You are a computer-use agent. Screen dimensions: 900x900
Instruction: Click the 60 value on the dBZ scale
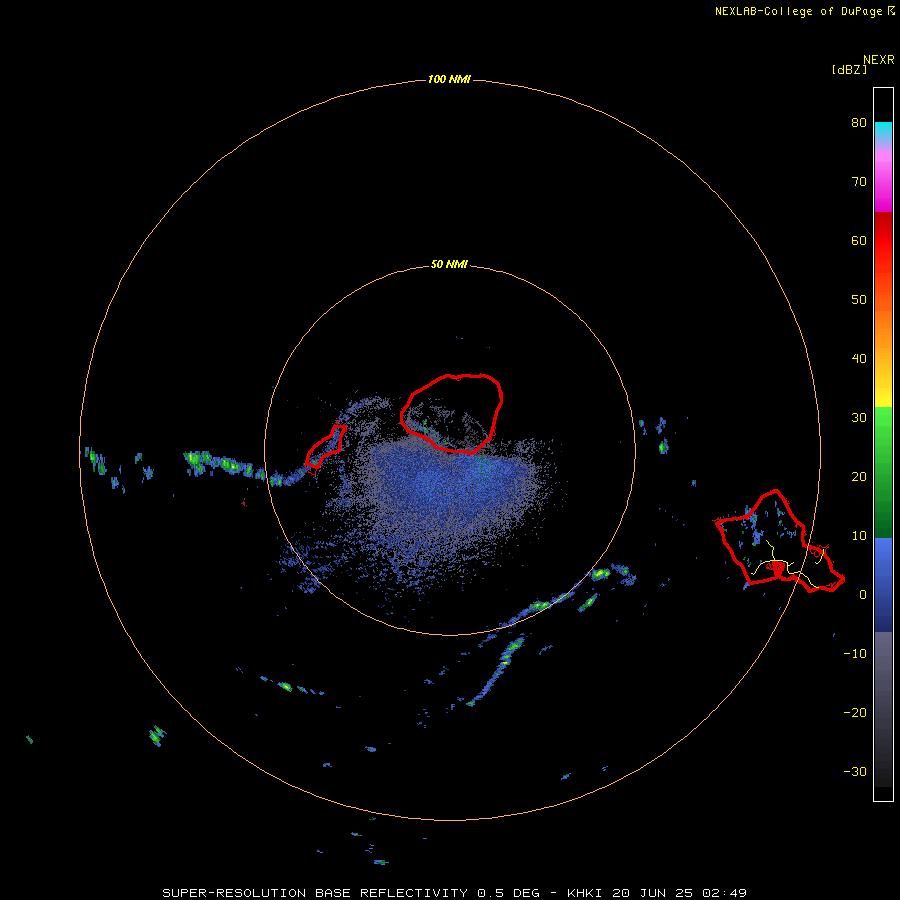[859, 241]
